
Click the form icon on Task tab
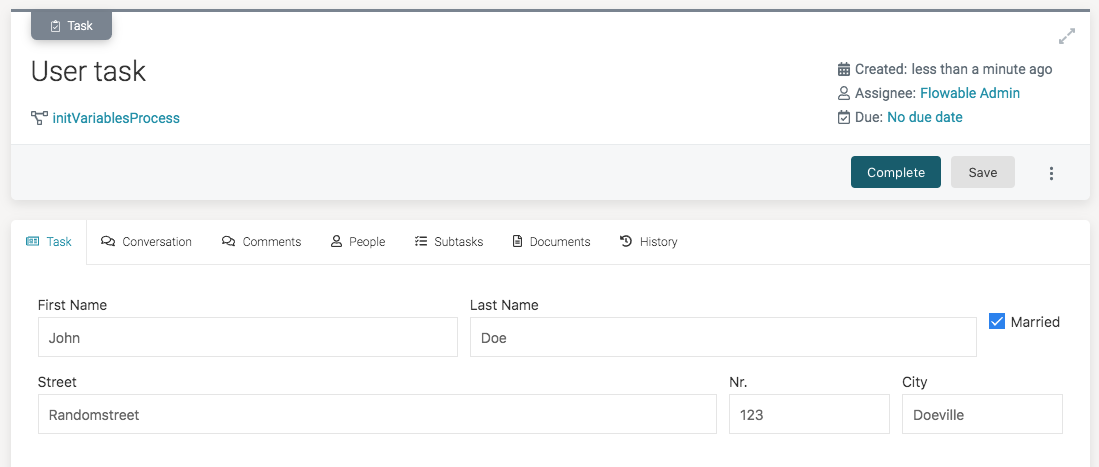pos(33,241)
